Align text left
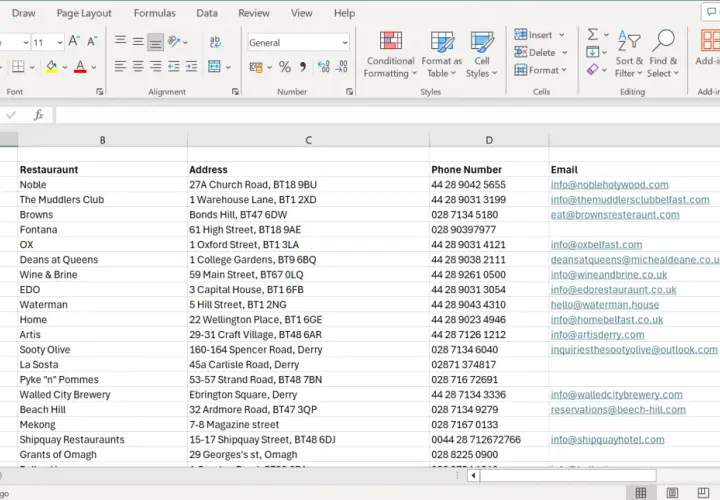 coord(120,67)
